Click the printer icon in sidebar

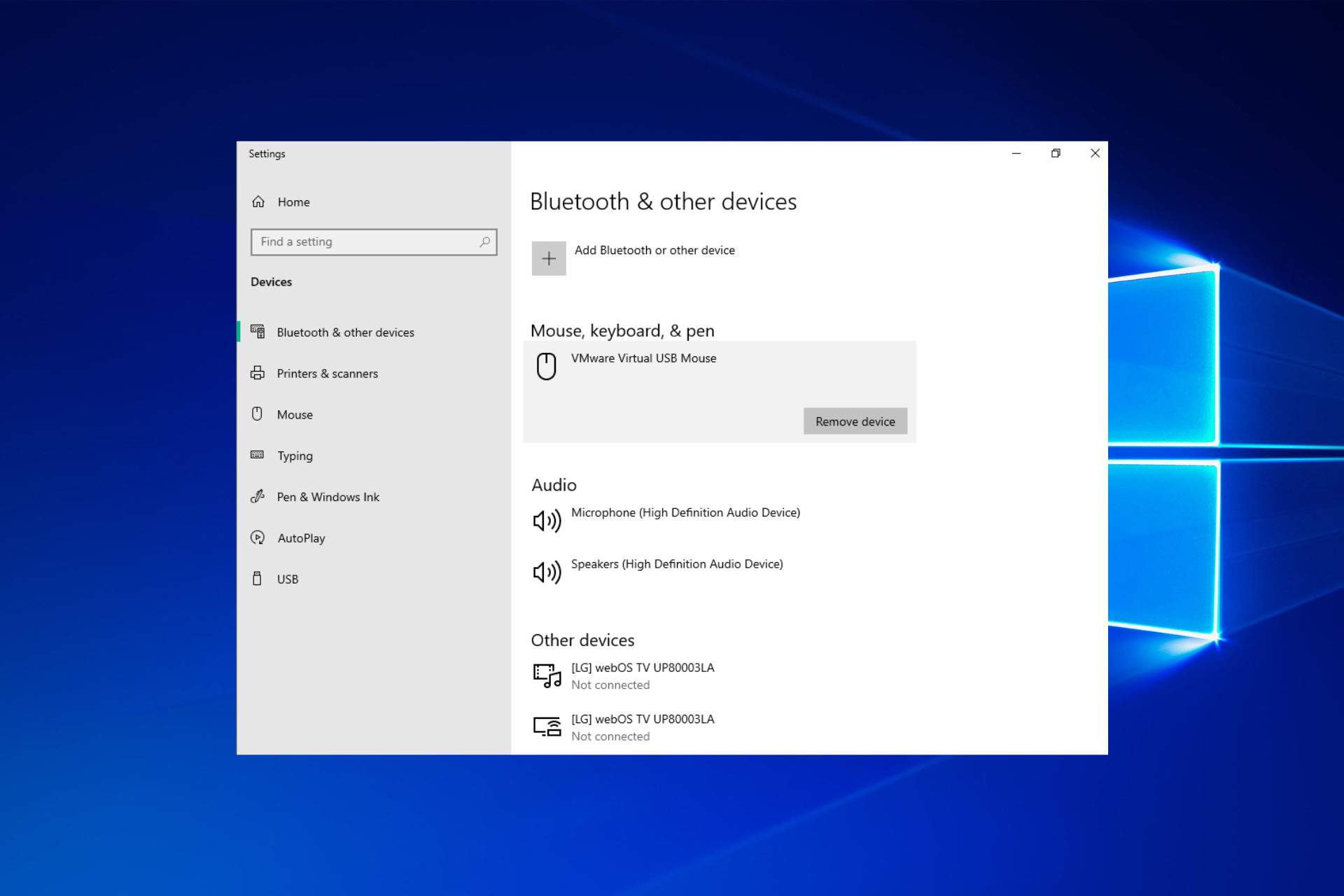pyautogui.click(x=258, y=373)
